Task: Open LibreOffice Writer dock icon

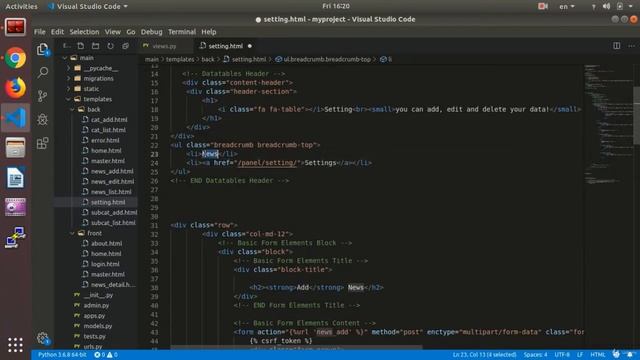Action: (x=16, y=178)
